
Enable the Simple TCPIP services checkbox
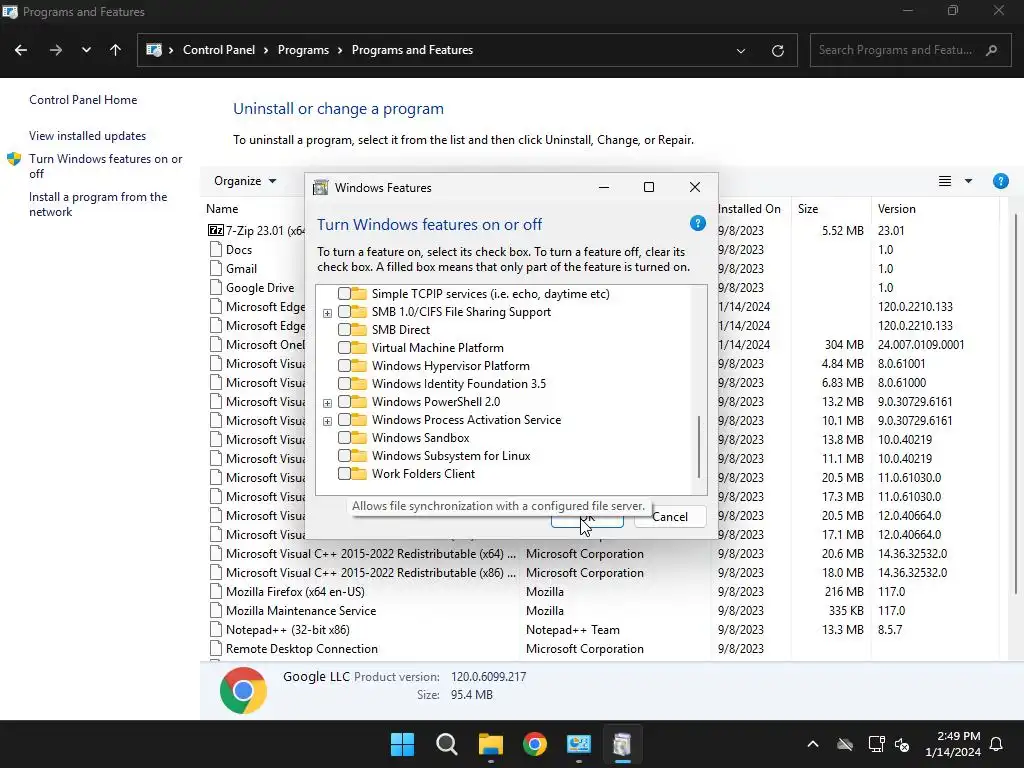coord(344,294)
